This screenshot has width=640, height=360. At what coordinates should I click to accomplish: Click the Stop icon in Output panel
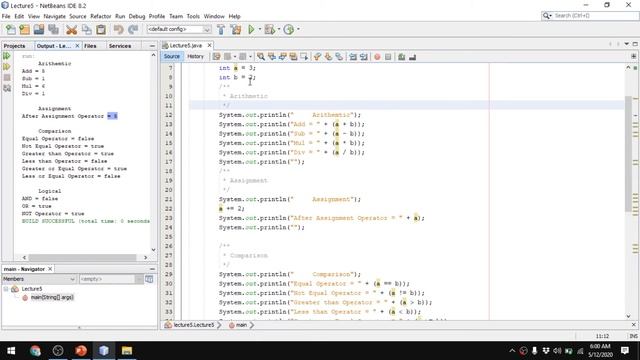(7, 78)
